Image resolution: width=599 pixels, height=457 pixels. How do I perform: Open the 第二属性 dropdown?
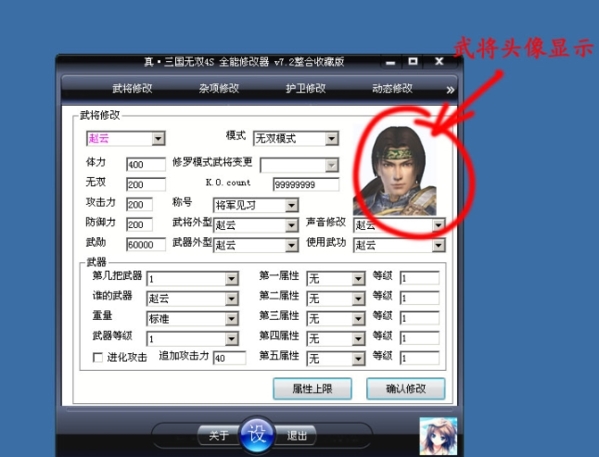(x=336, y=298)
